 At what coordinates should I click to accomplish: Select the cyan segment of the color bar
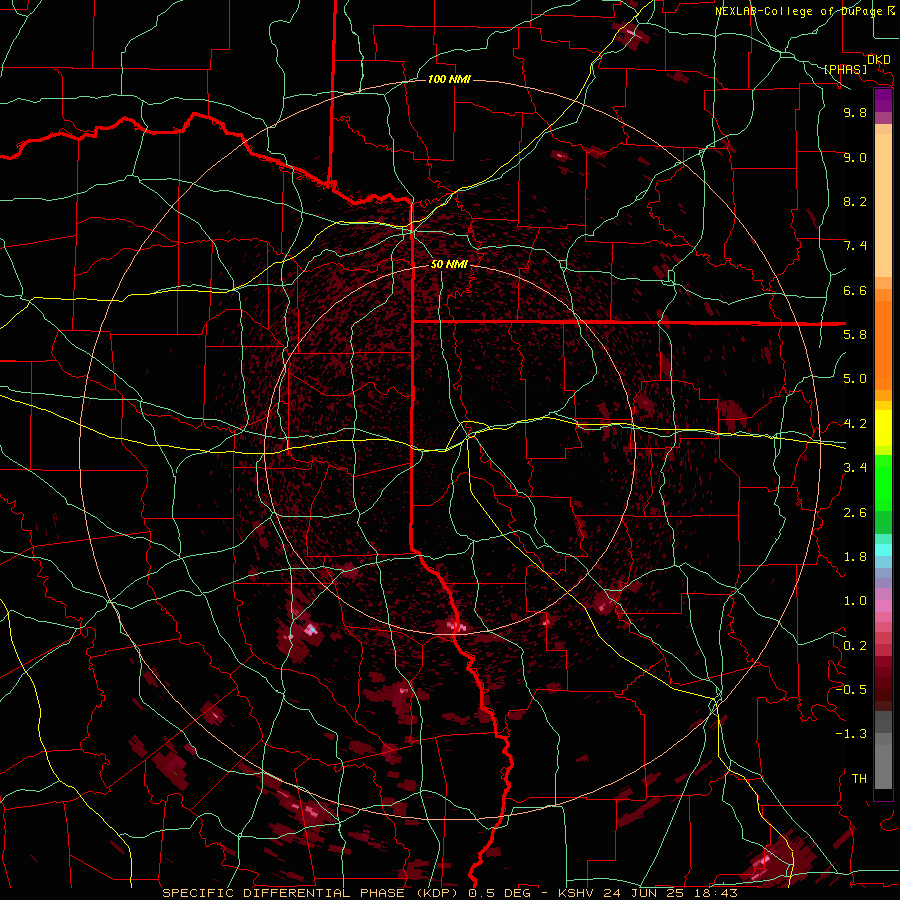883,550
